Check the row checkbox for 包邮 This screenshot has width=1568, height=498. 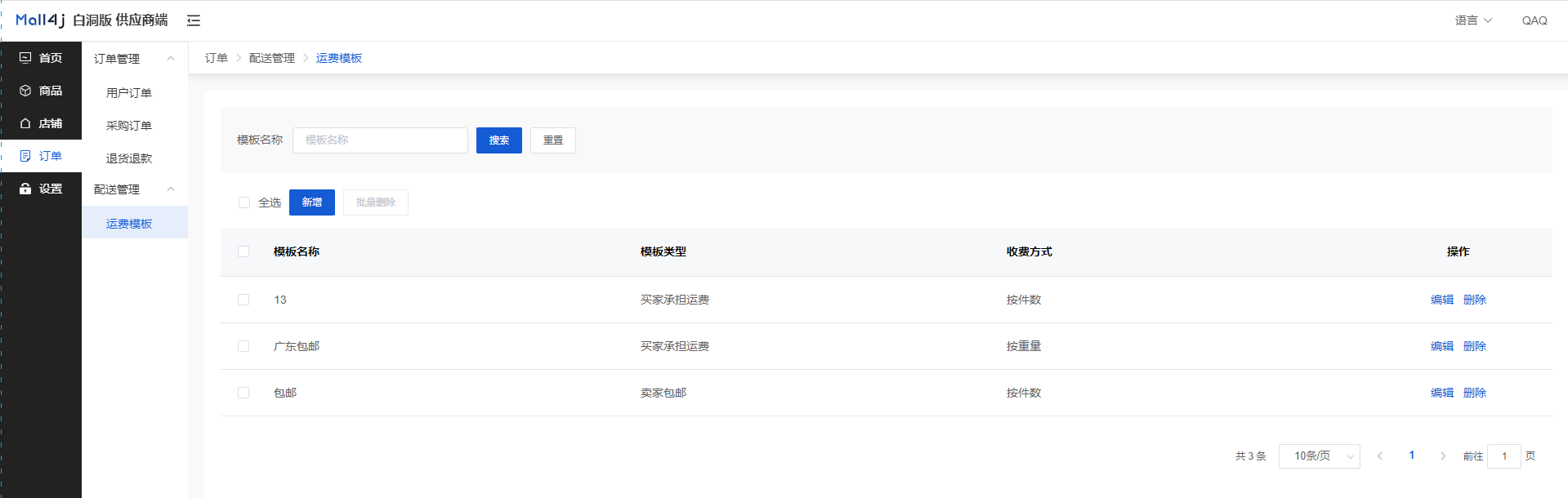click(x=243, y=393)
